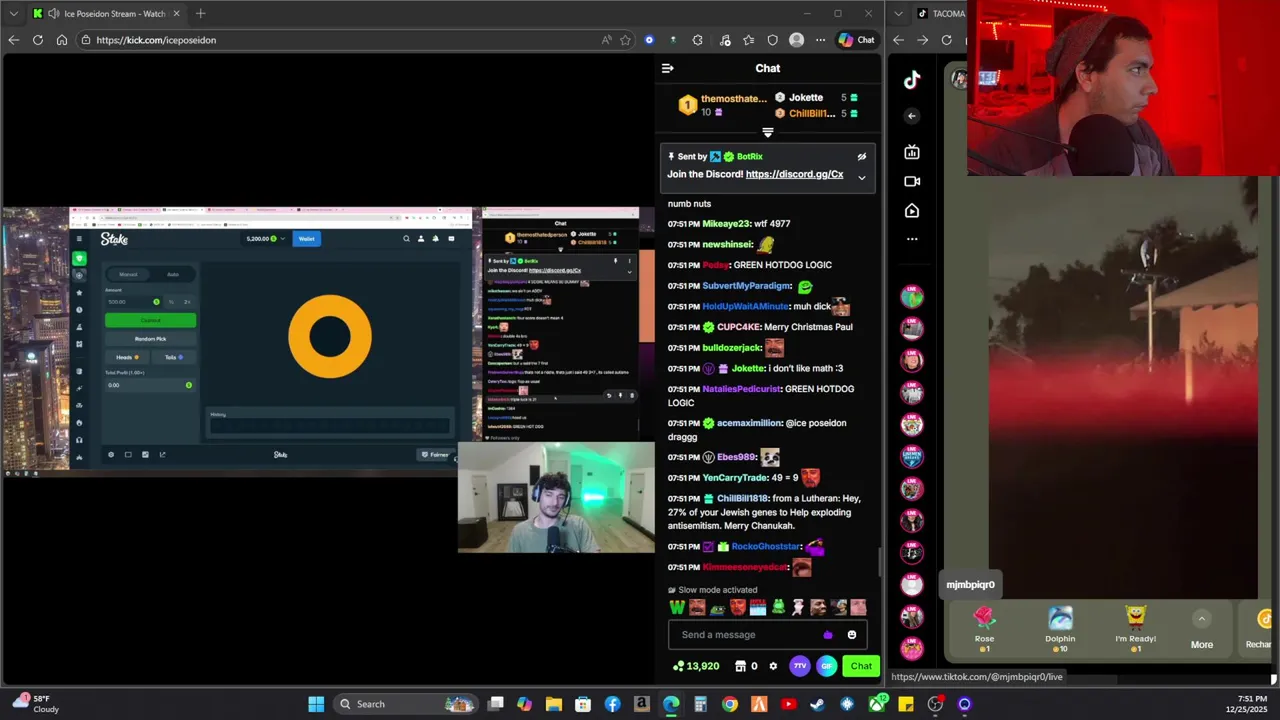This screenshot has height=720, width=1280.
Task: Open File Explorer from the taskbar
Action: coord(554,704)
